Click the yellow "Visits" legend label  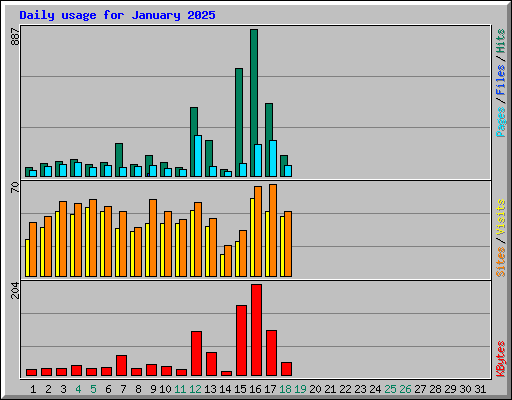[500, 218]
